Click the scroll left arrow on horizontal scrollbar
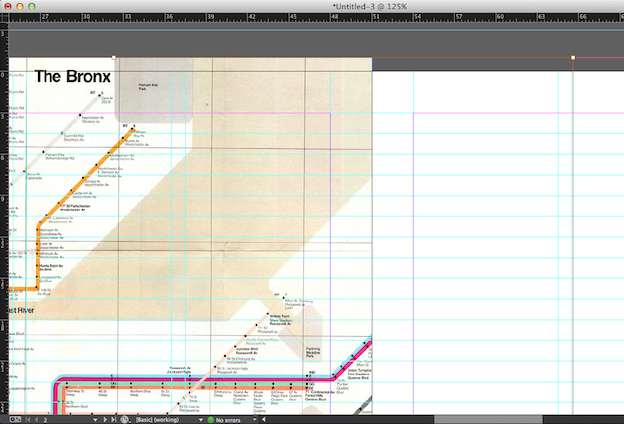Viewport: 624px width, 424px height. pos(263,420)
